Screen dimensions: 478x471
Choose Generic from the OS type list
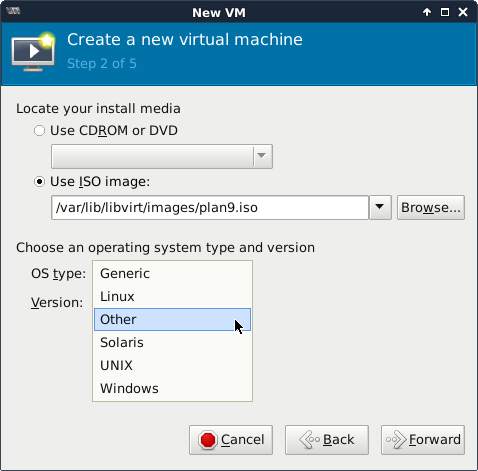point(172,273)
